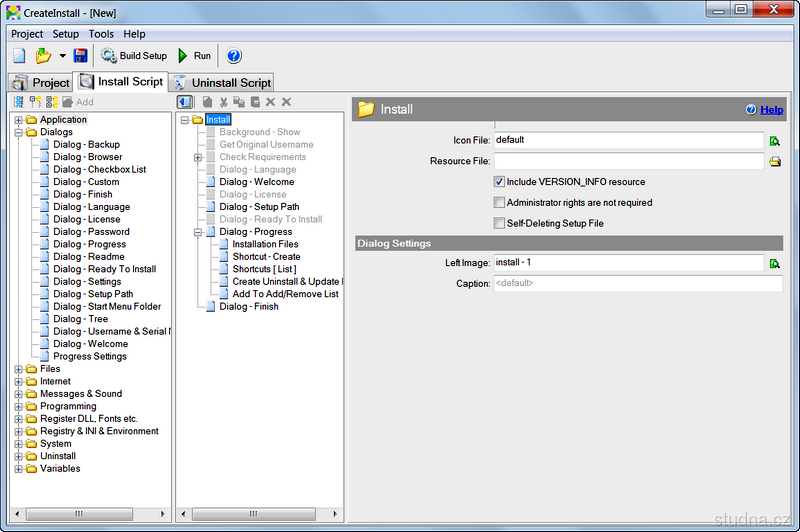This screenshot has width=800, height=532.
Task: Collapse the Install script root node
Action: (x=185, y=120)
